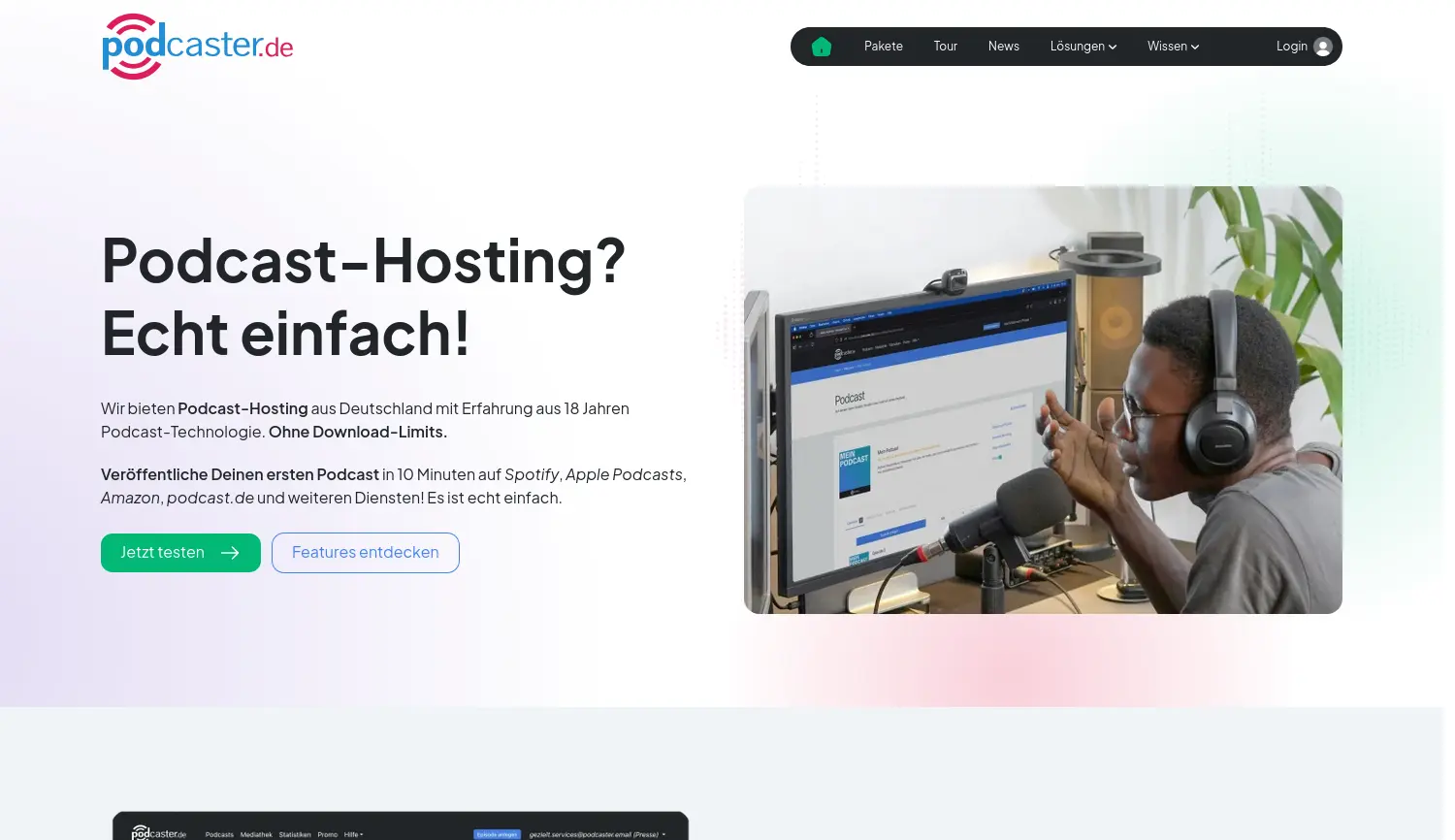Click the green home icon in navbar
1455x840 pixels.
point(822,47)
